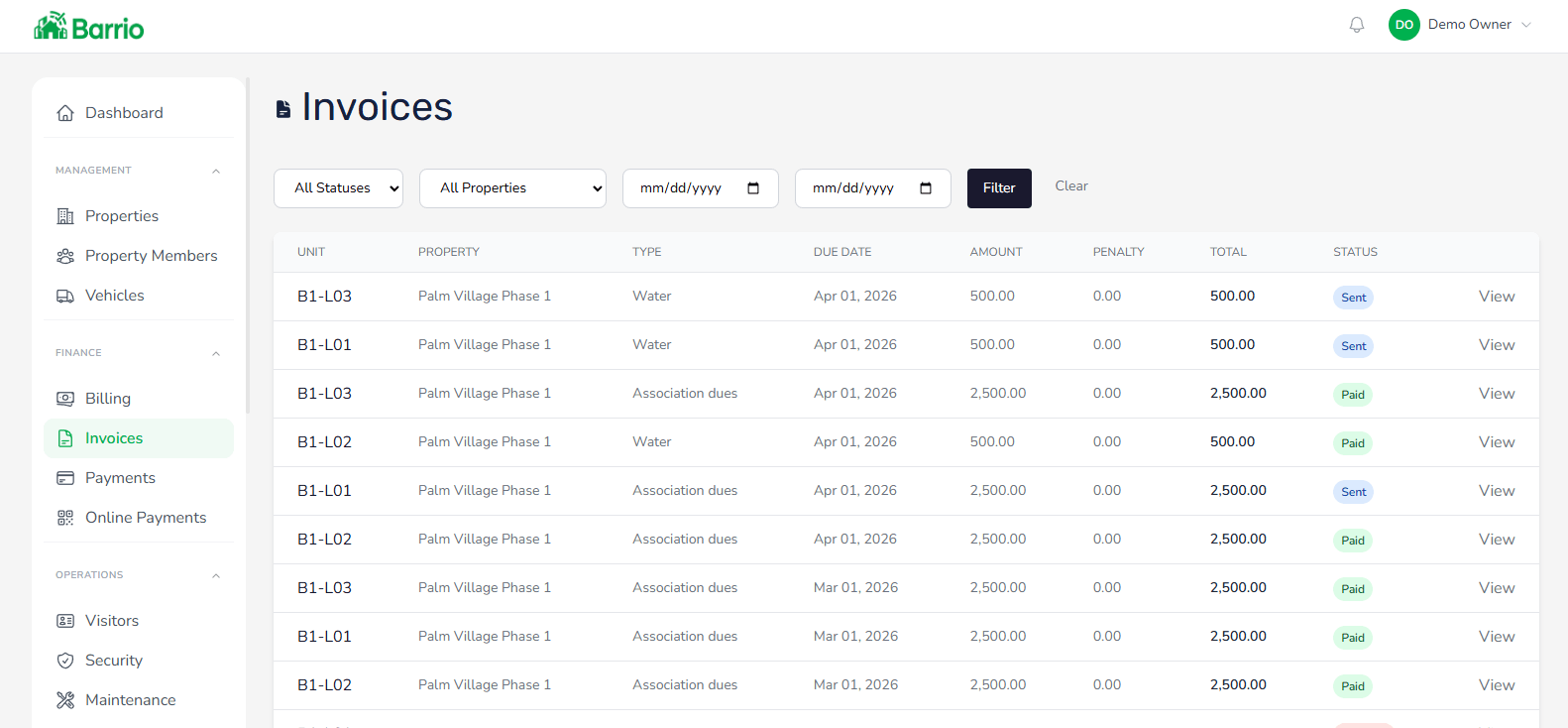Click the DUE DATE column header
This screenshot has height=728, width=1568.
(x=842, y=252)
